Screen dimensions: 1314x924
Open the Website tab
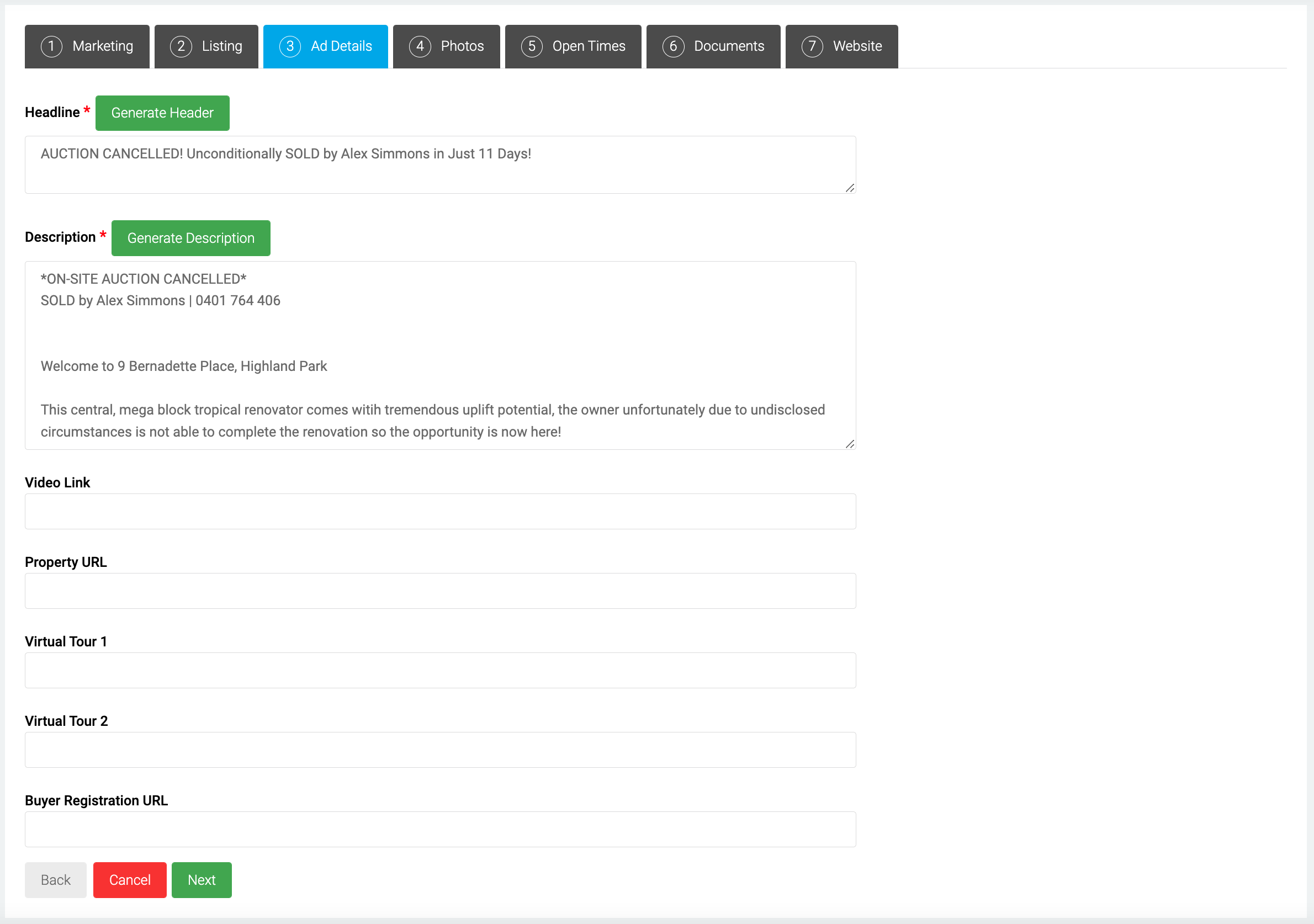point(841,46)
